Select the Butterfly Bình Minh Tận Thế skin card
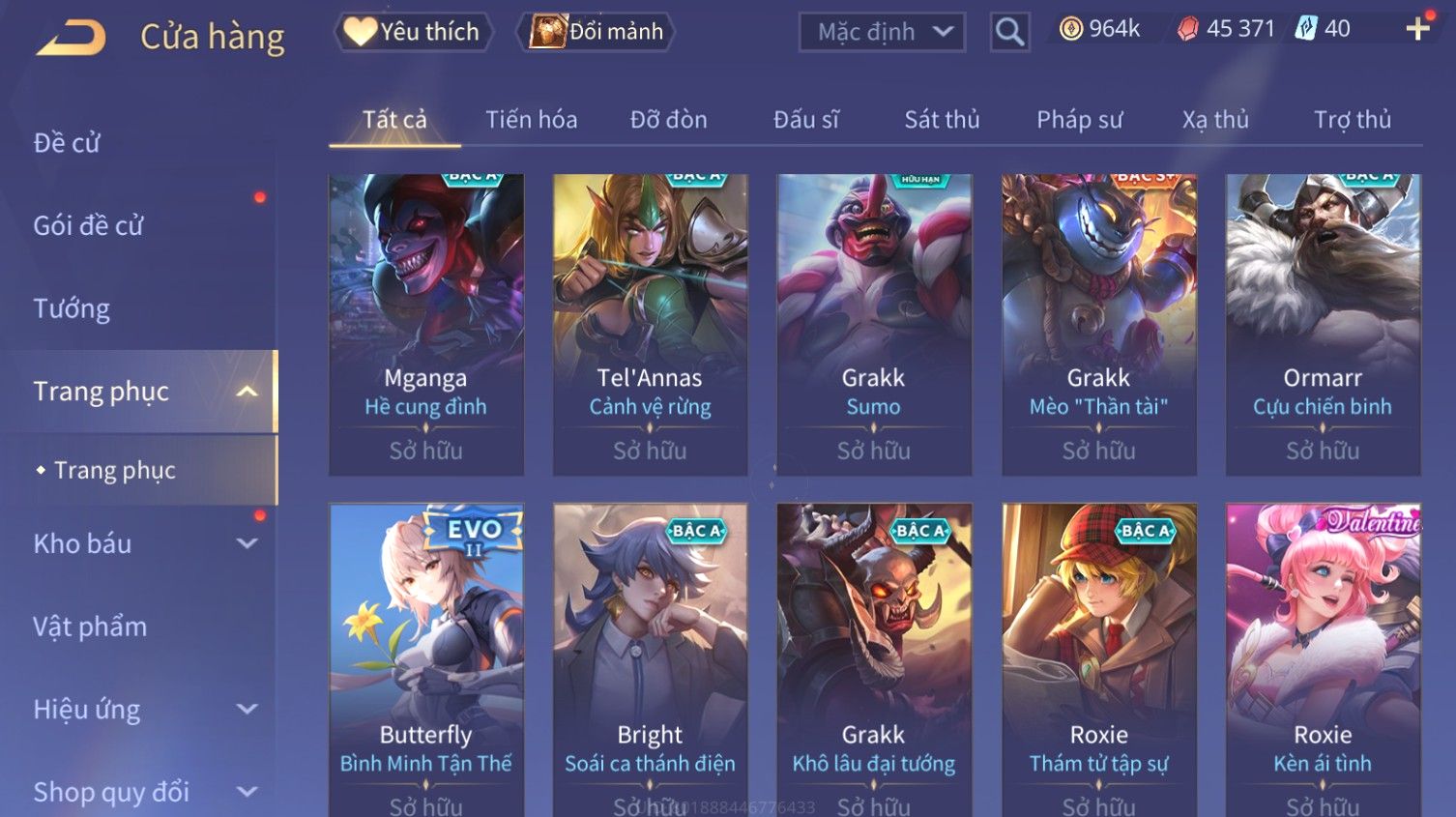Screen dimensions: 1456x817 [x=426, y=659]
